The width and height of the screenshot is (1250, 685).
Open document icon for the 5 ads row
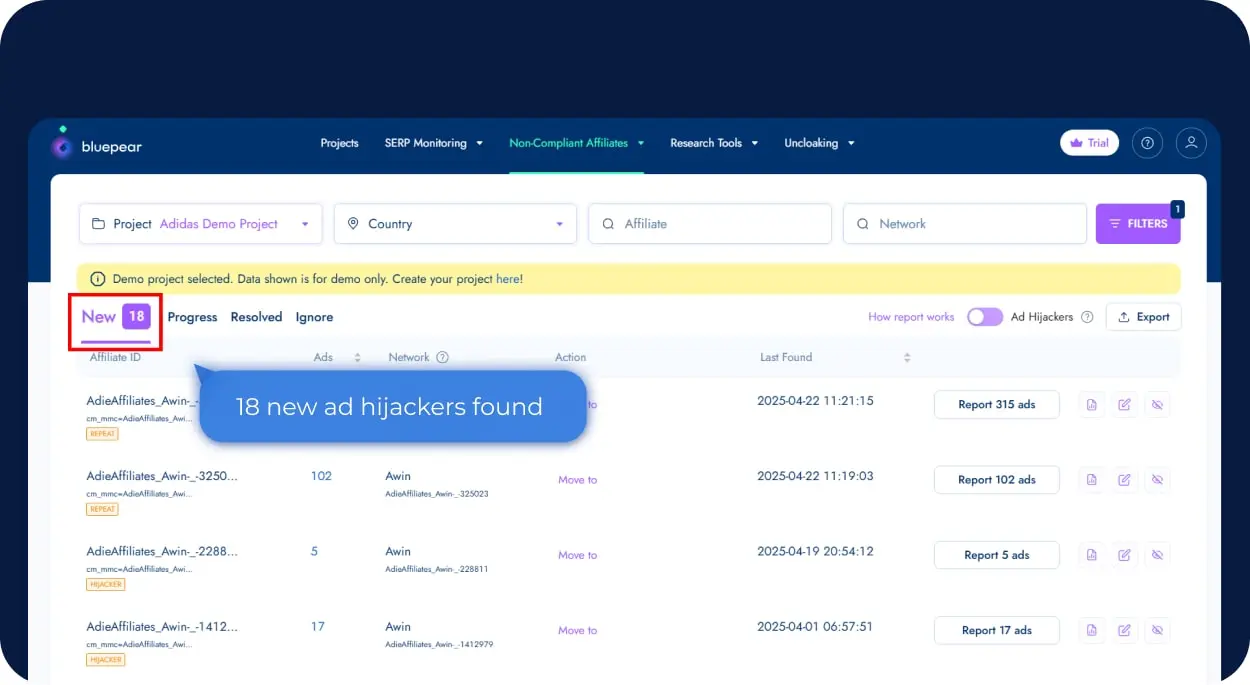(1092, 555)
